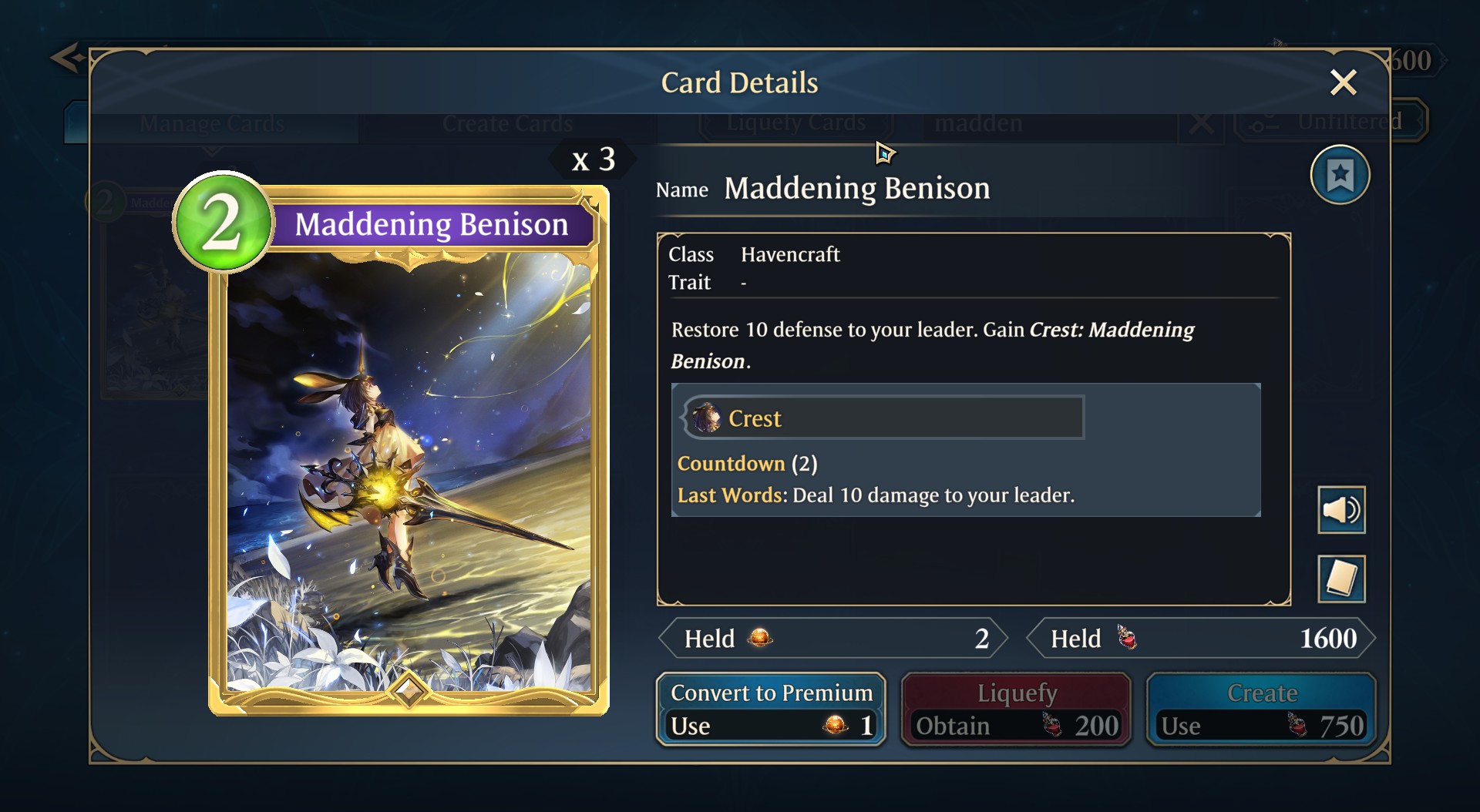
Task: Click the Crest keyword icon
Action: tap(705, 418)
